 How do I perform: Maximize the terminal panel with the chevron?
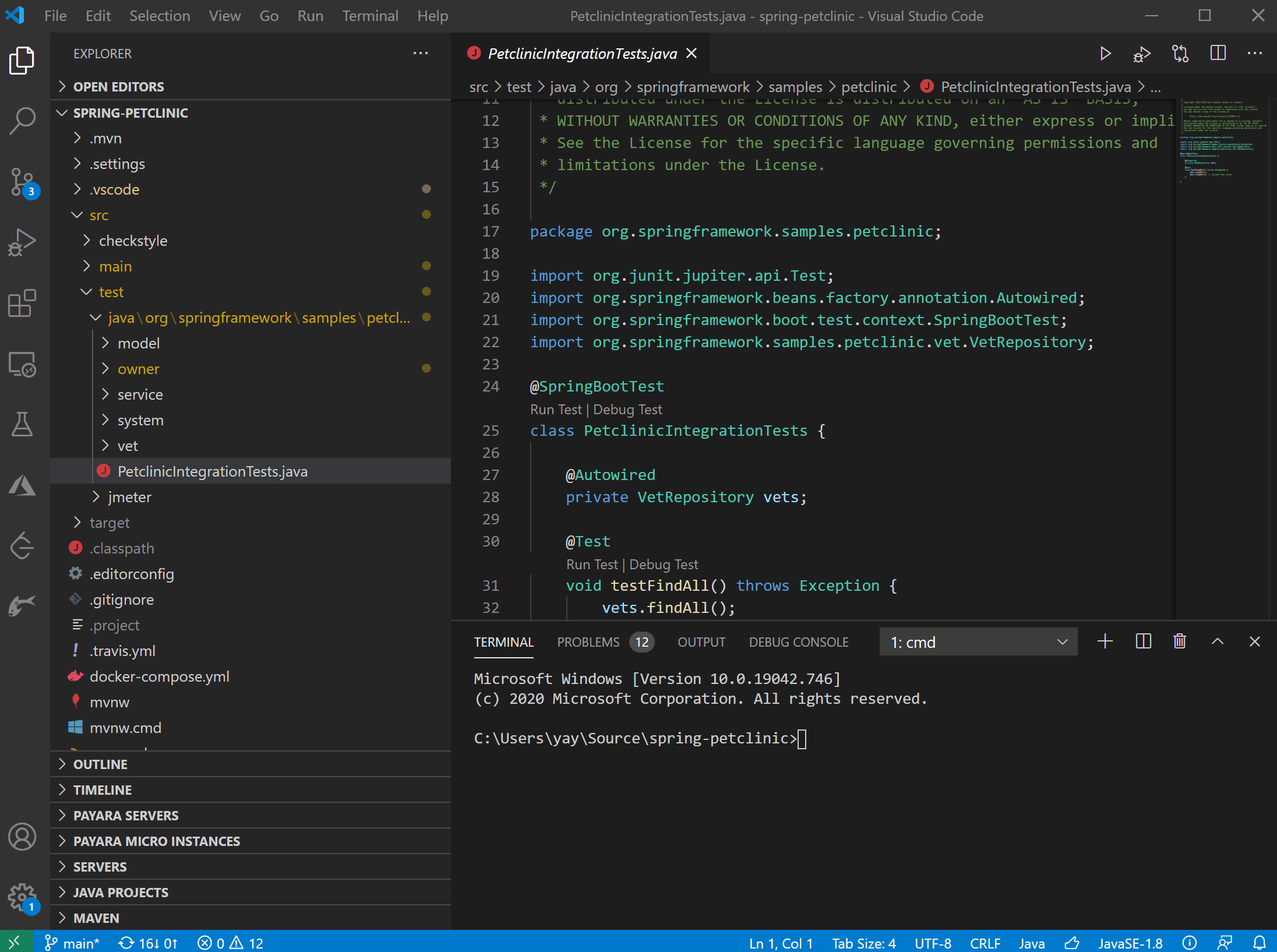(1217, 641)
